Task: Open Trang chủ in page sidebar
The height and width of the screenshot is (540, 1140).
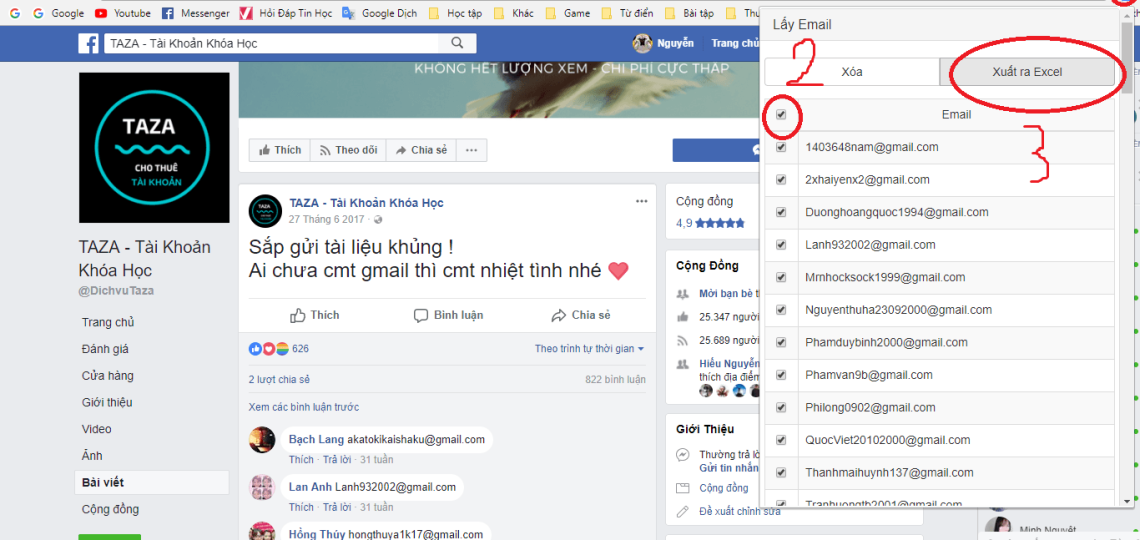Action: [108, 322]
